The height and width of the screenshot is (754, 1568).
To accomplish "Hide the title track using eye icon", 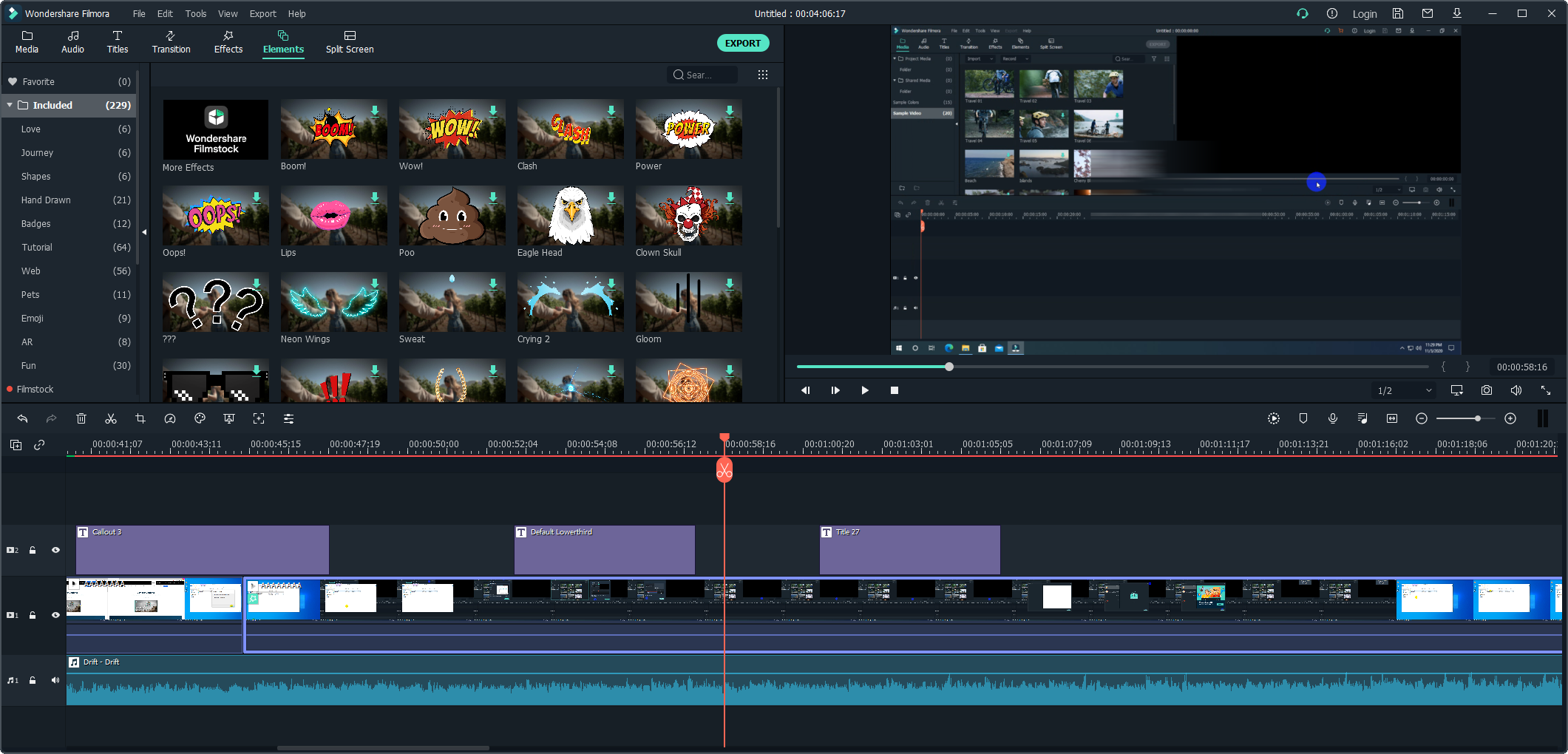I will [x=55, y=550].
